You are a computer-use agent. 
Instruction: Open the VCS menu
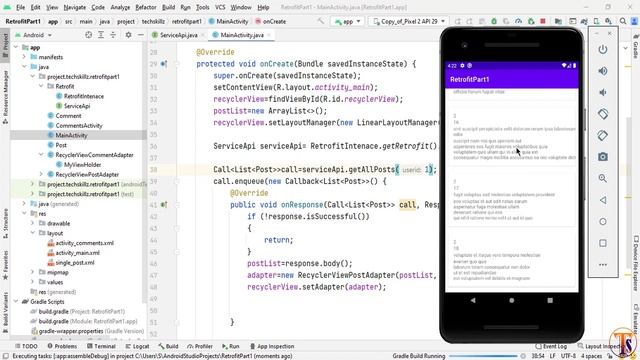click(220, 7)
